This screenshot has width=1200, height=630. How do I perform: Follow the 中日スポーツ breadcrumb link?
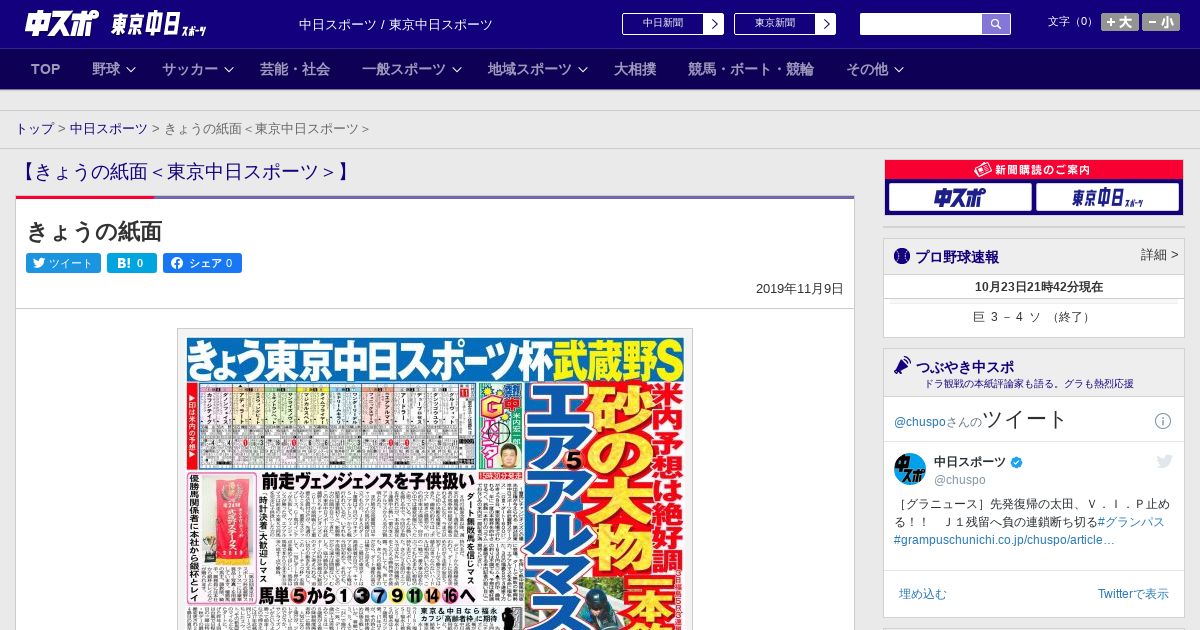tap(108, 129)
